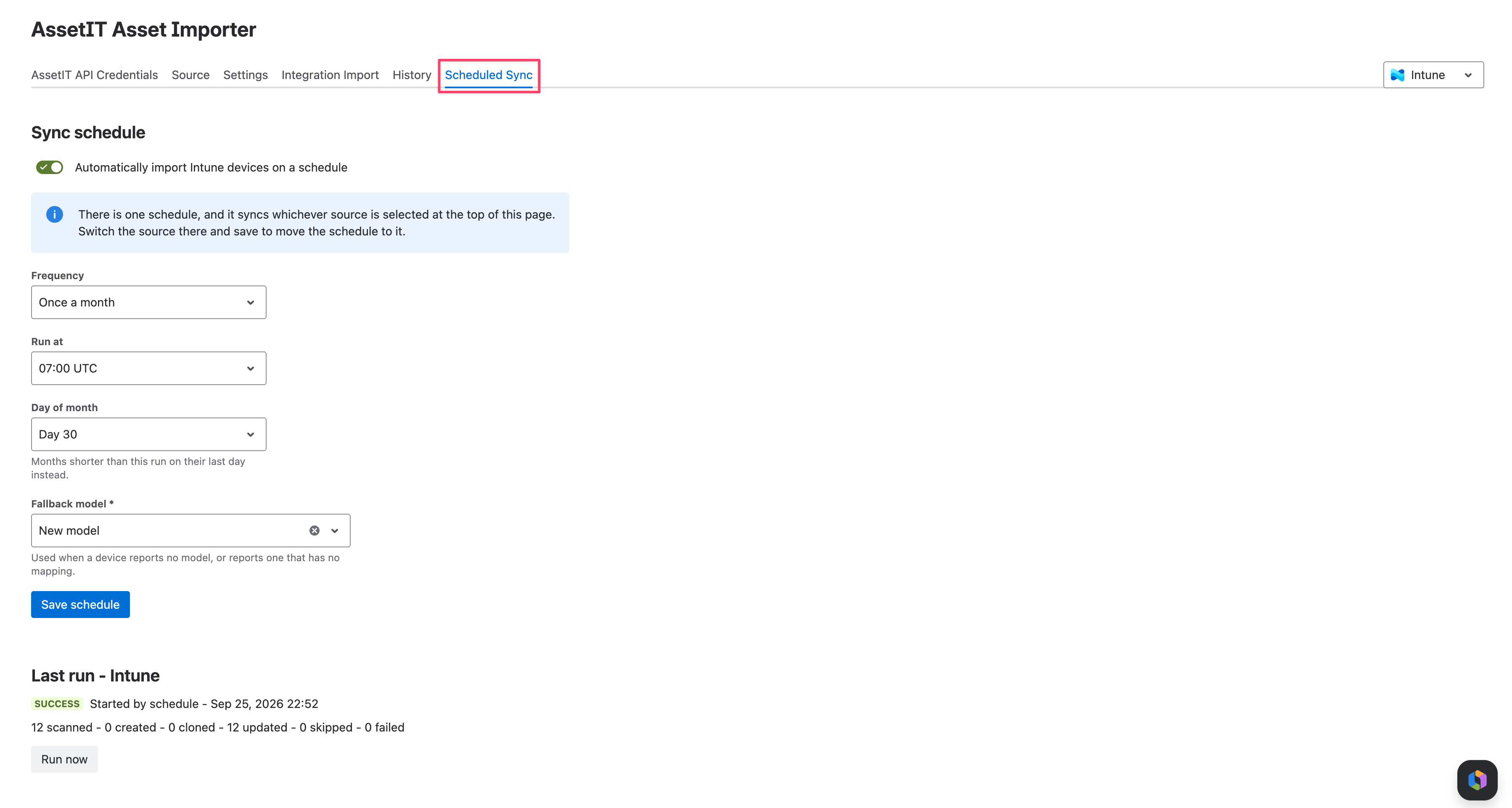
Task: Click the 'Frequency' field label
Action: coord(58,276)
